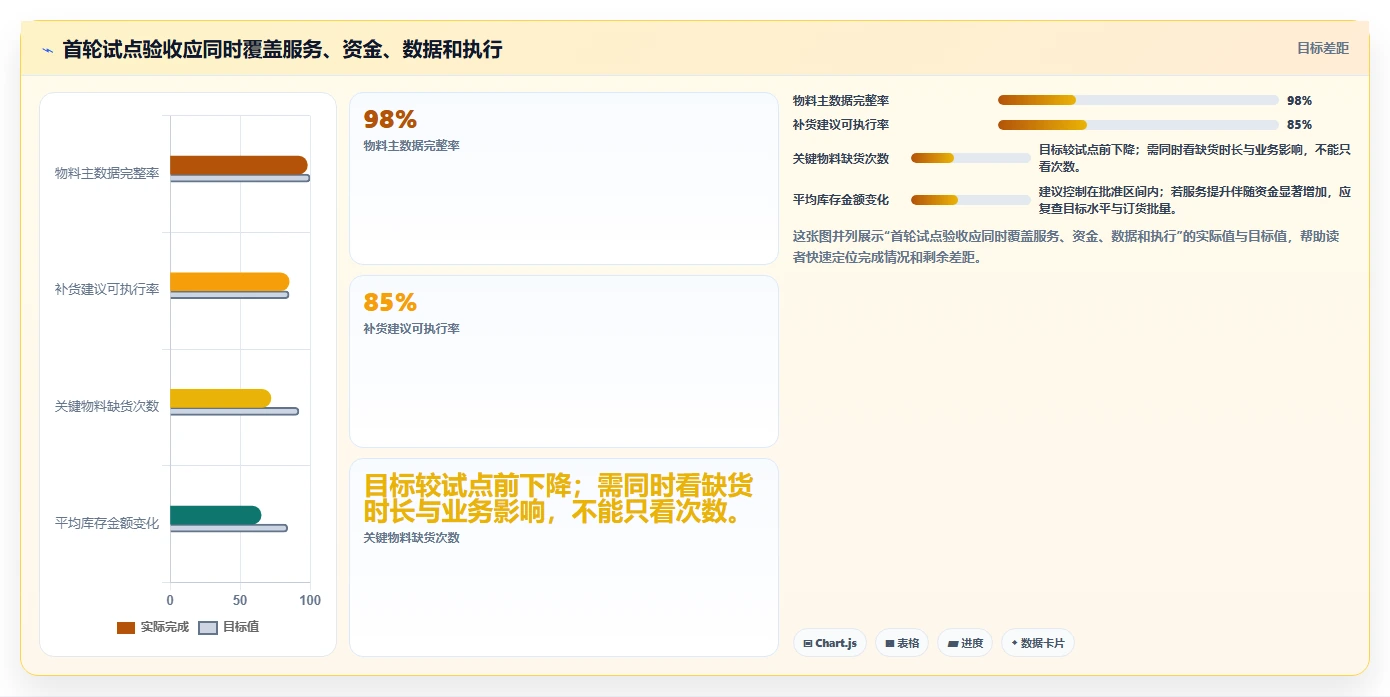Click the 数据卡片 tag button

coord(1038,643)
